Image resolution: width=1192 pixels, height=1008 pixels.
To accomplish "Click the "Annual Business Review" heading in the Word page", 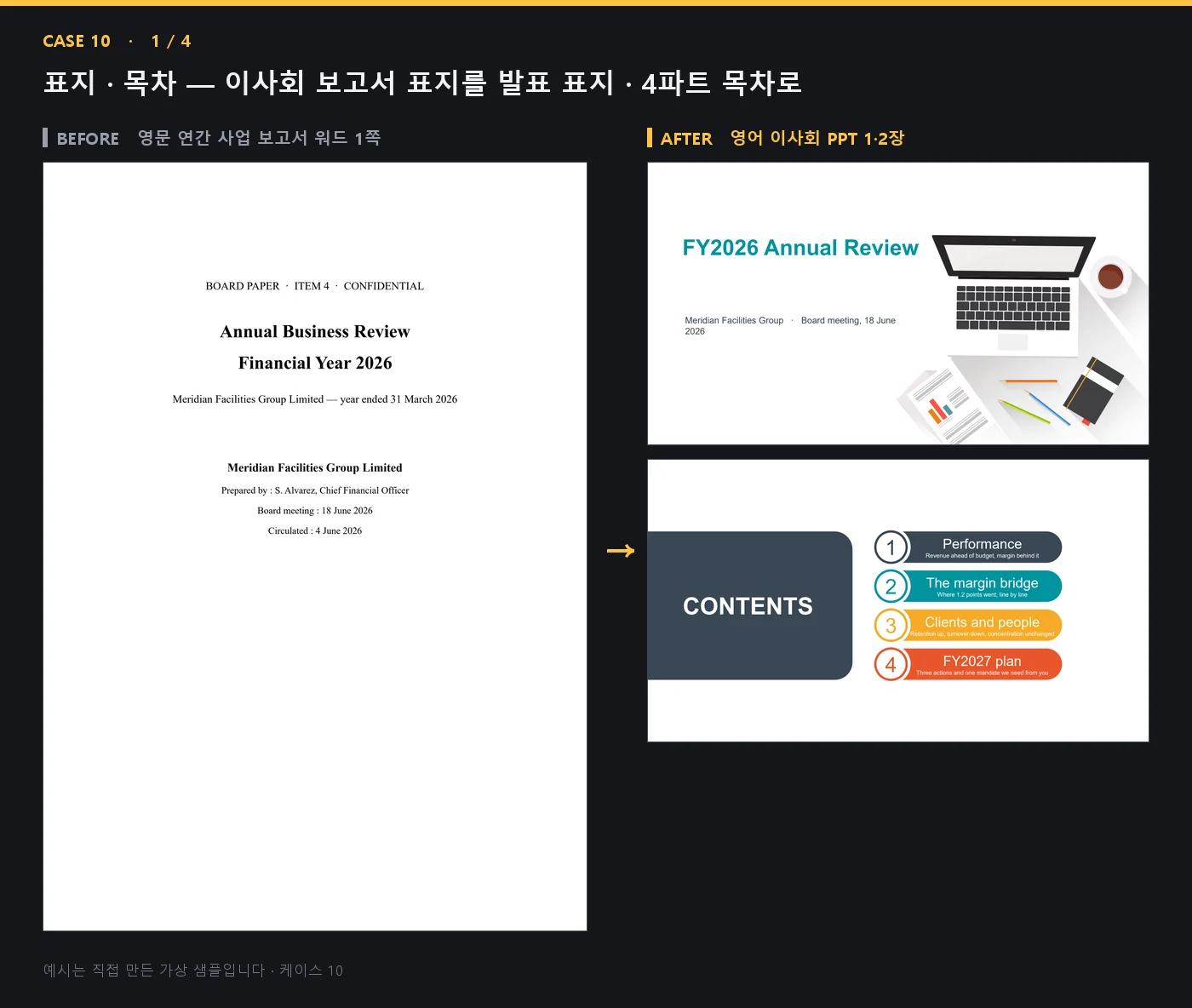I will (315, 332).
